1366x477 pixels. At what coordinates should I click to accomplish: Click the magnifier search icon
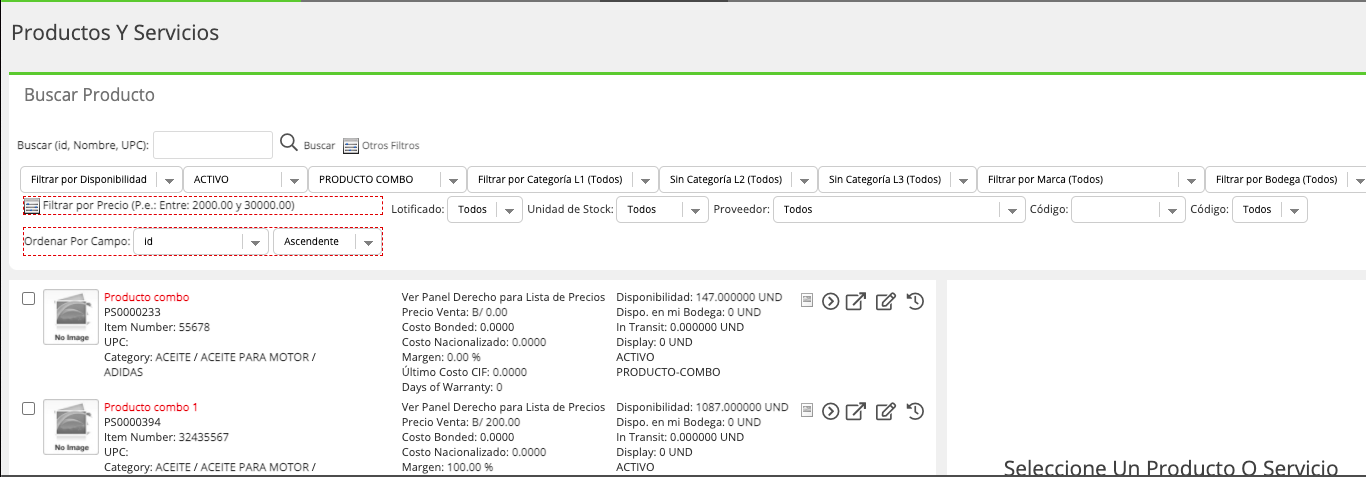[x=289, y=143]
